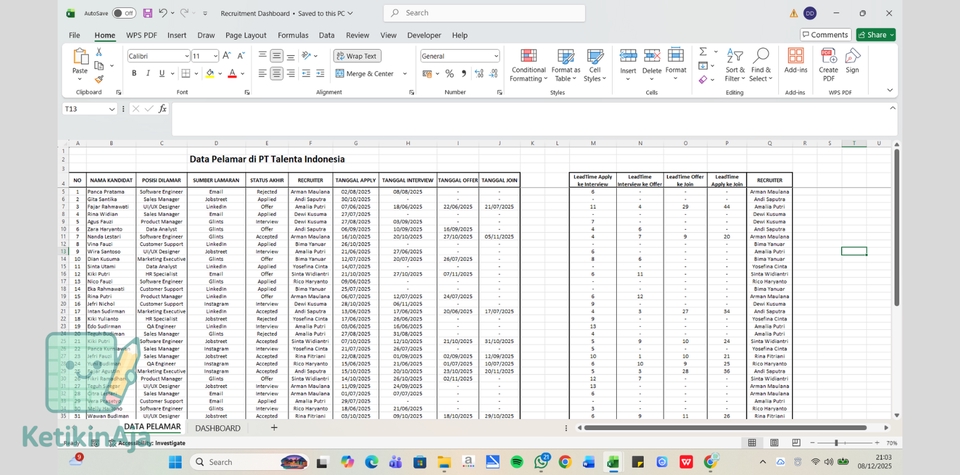
Task: Click the Decrease Font Size icon
Action: (x=240, y=56)
